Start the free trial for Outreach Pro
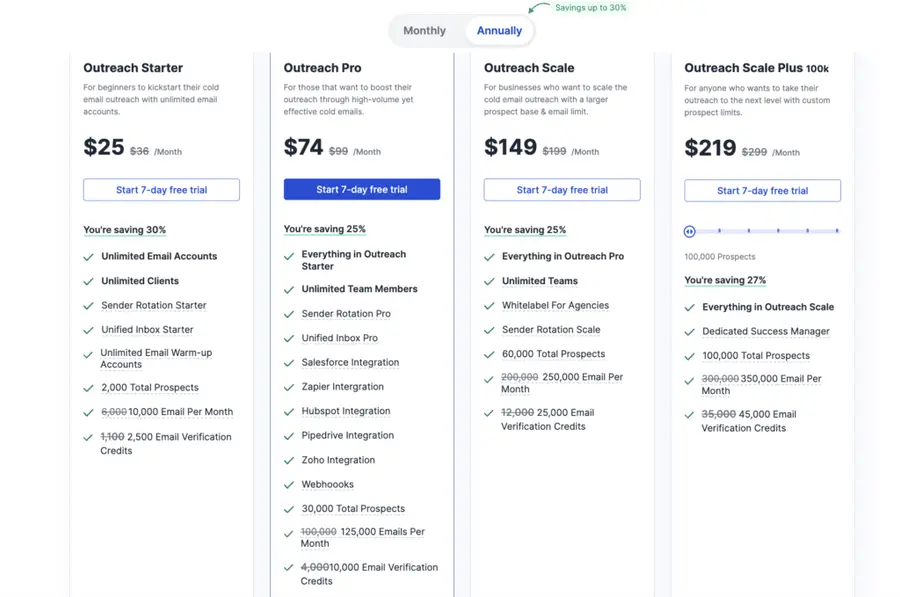This screenshot has width=900, height=597. (x=361, y=190)
